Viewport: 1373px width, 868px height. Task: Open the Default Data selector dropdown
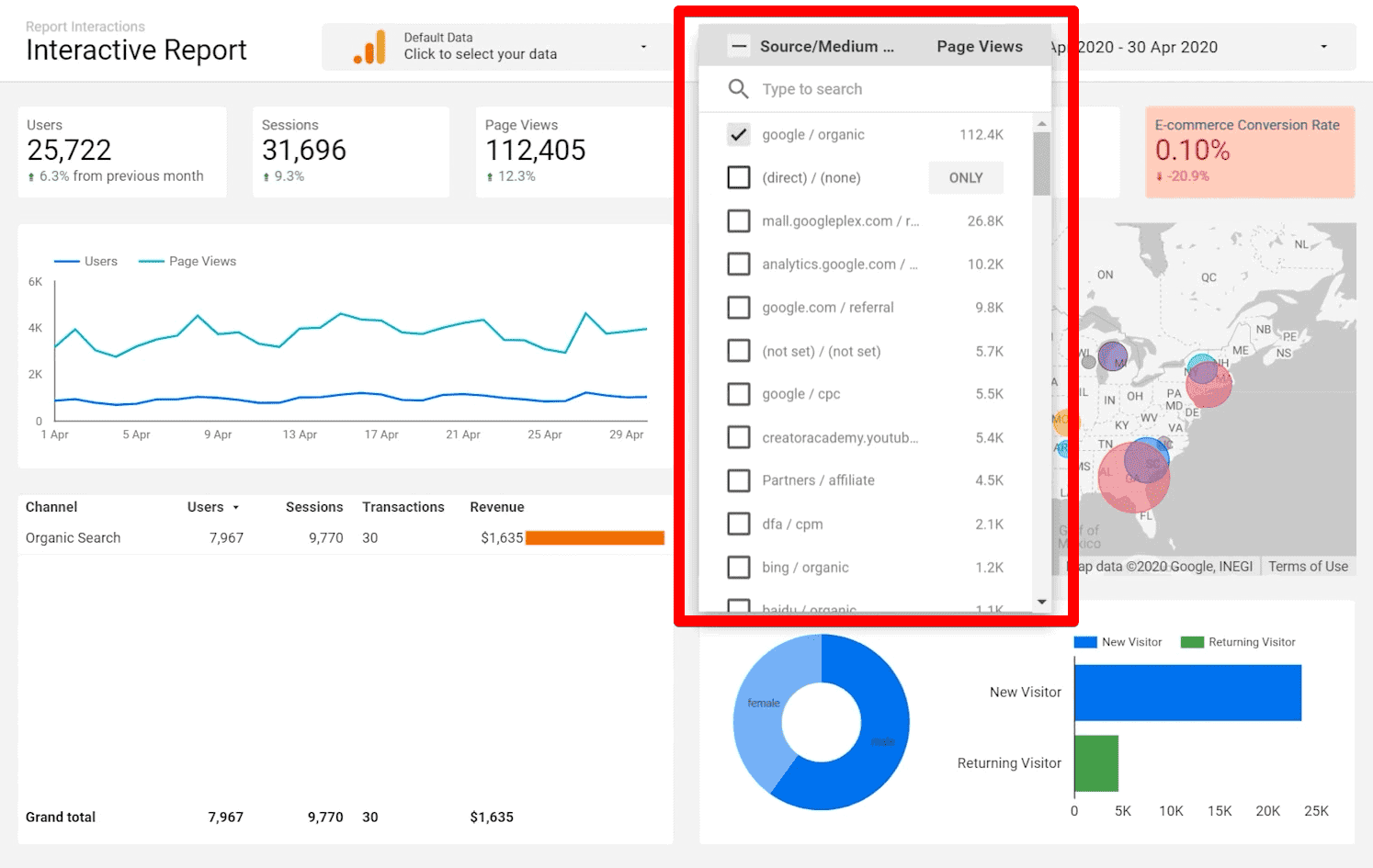pos(643,47)
